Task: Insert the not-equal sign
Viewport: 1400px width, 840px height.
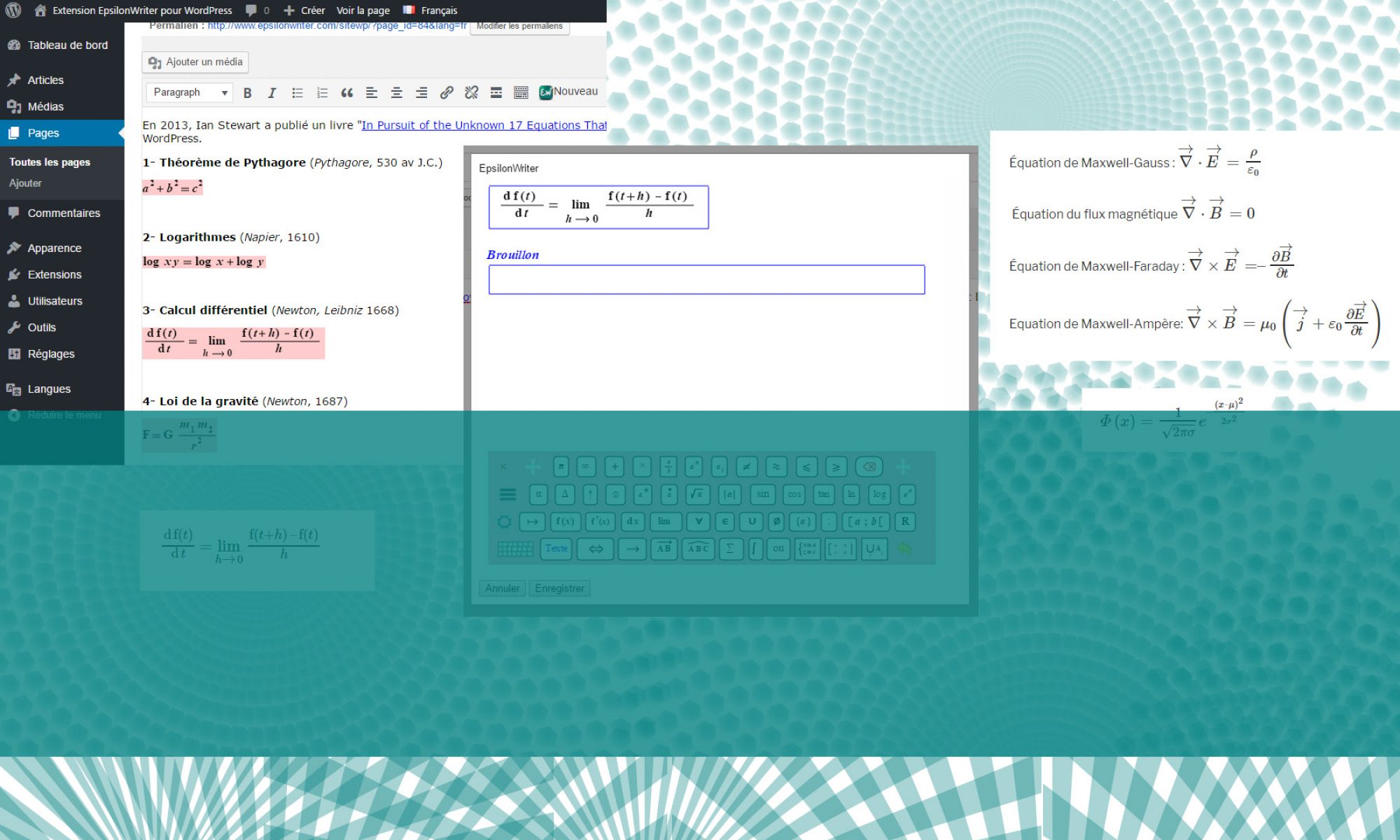Action: point(746,467)
